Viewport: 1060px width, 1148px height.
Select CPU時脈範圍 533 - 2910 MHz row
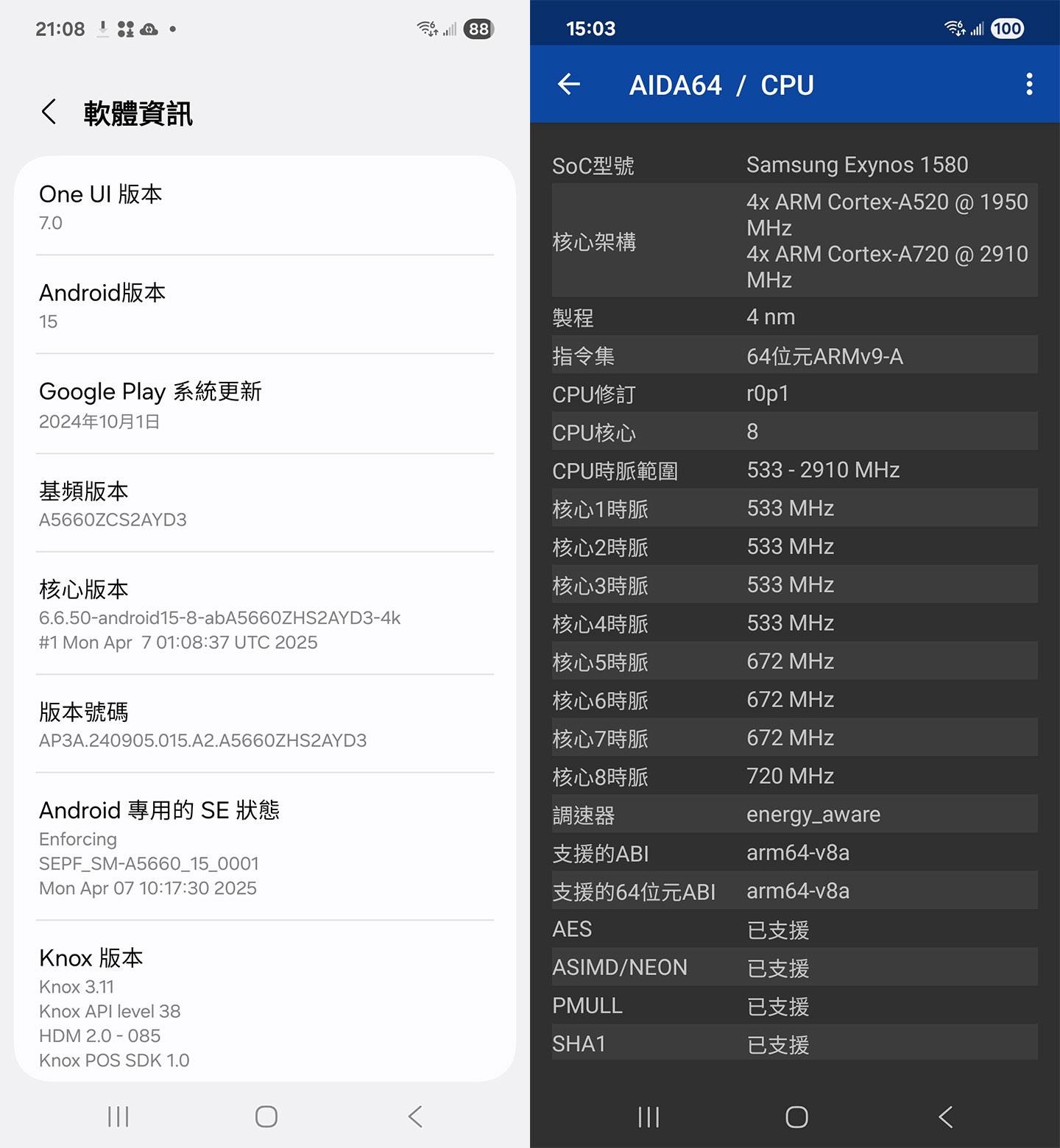[795, 470]
